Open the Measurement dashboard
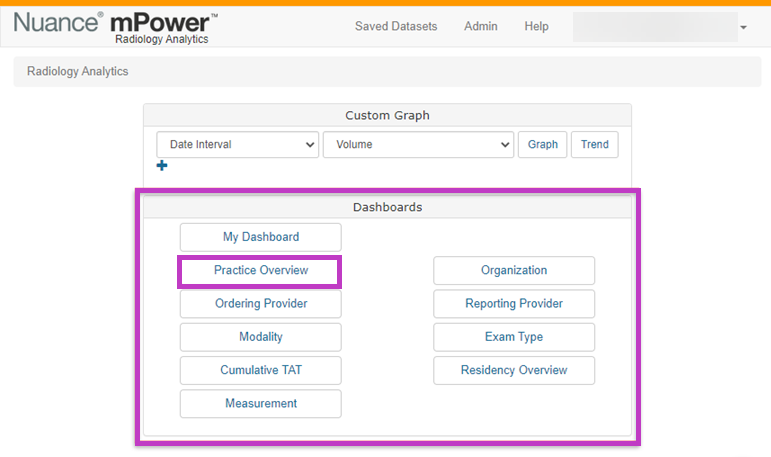The width and height of the screenshot is (771, 457). pos(261,403)
